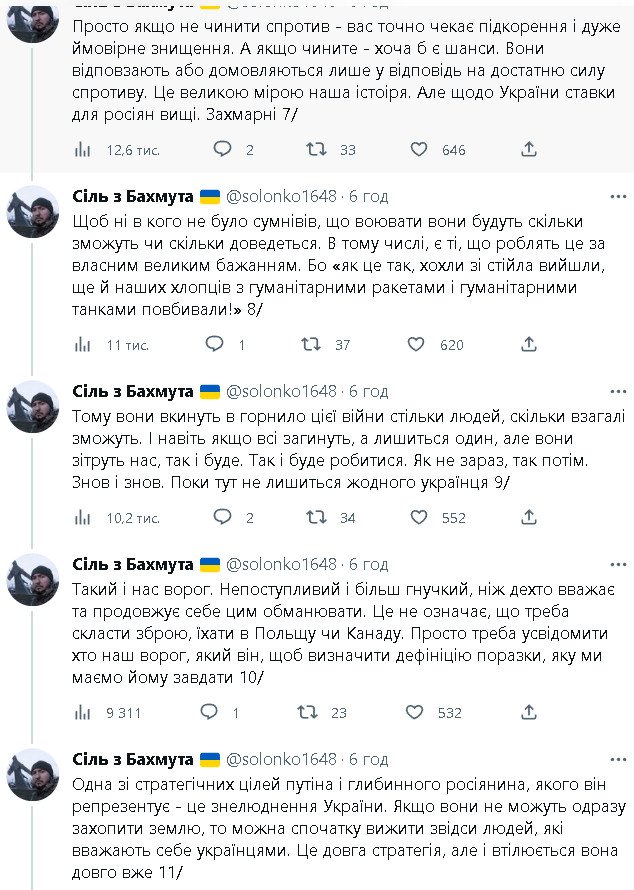Viewport: 634px width, 890px height.
Task: Open profile avatar beside tweet 11/
Action: pyautogui.click(x=33, y=775)
